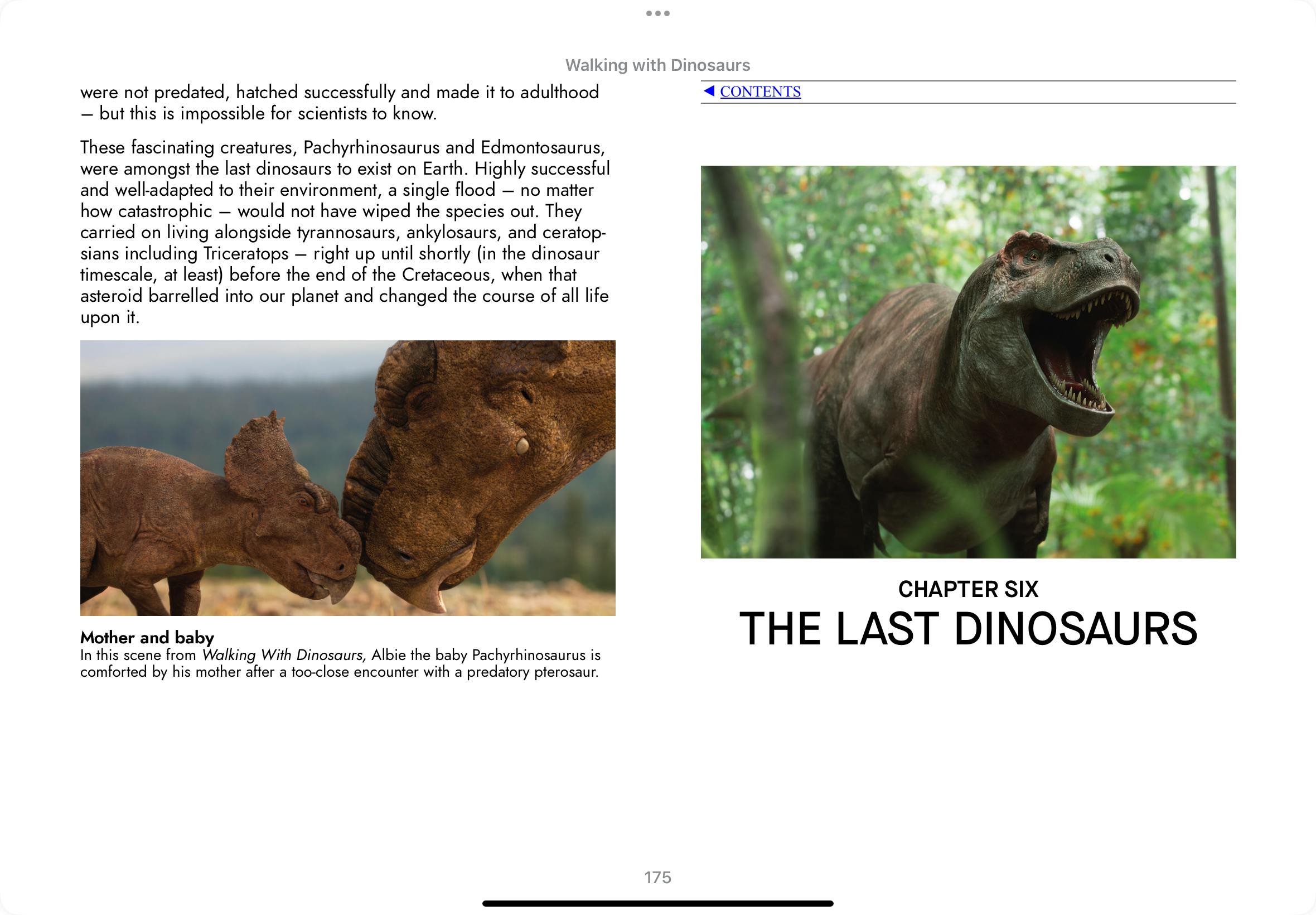The height and width of the screenshot is (915, 1316).
Task: Tap the italic 'Walking With Dinosaurs' caption text
Action: coord(284,654)
